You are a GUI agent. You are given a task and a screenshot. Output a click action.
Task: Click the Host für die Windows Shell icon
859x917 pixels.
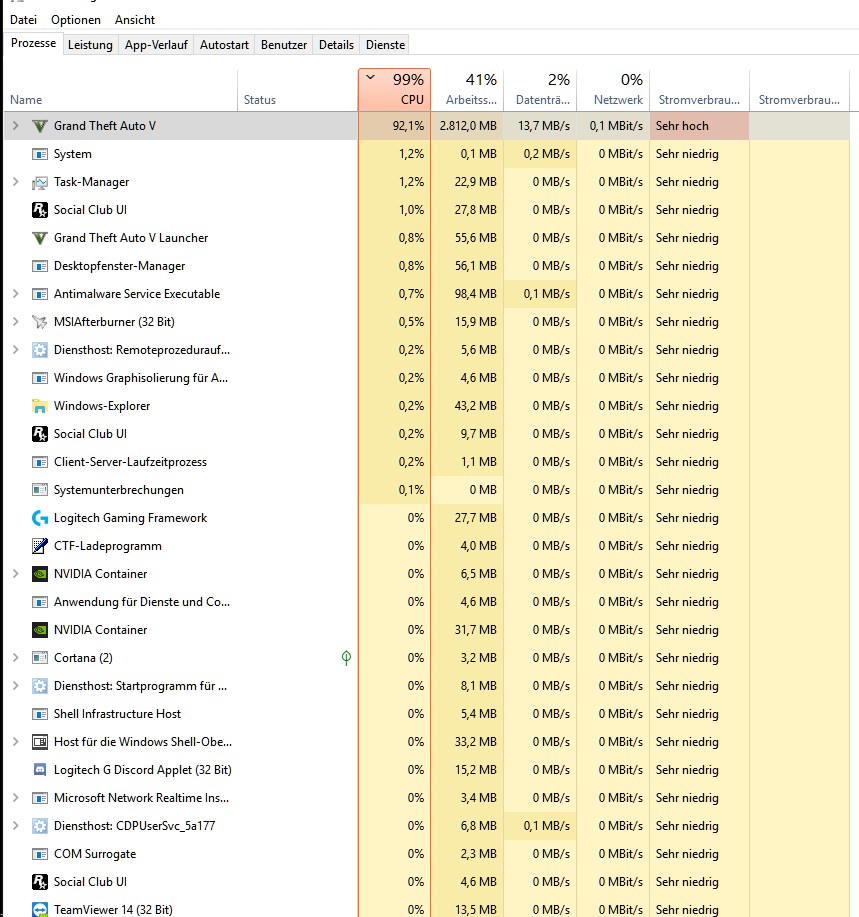(39, 742)
